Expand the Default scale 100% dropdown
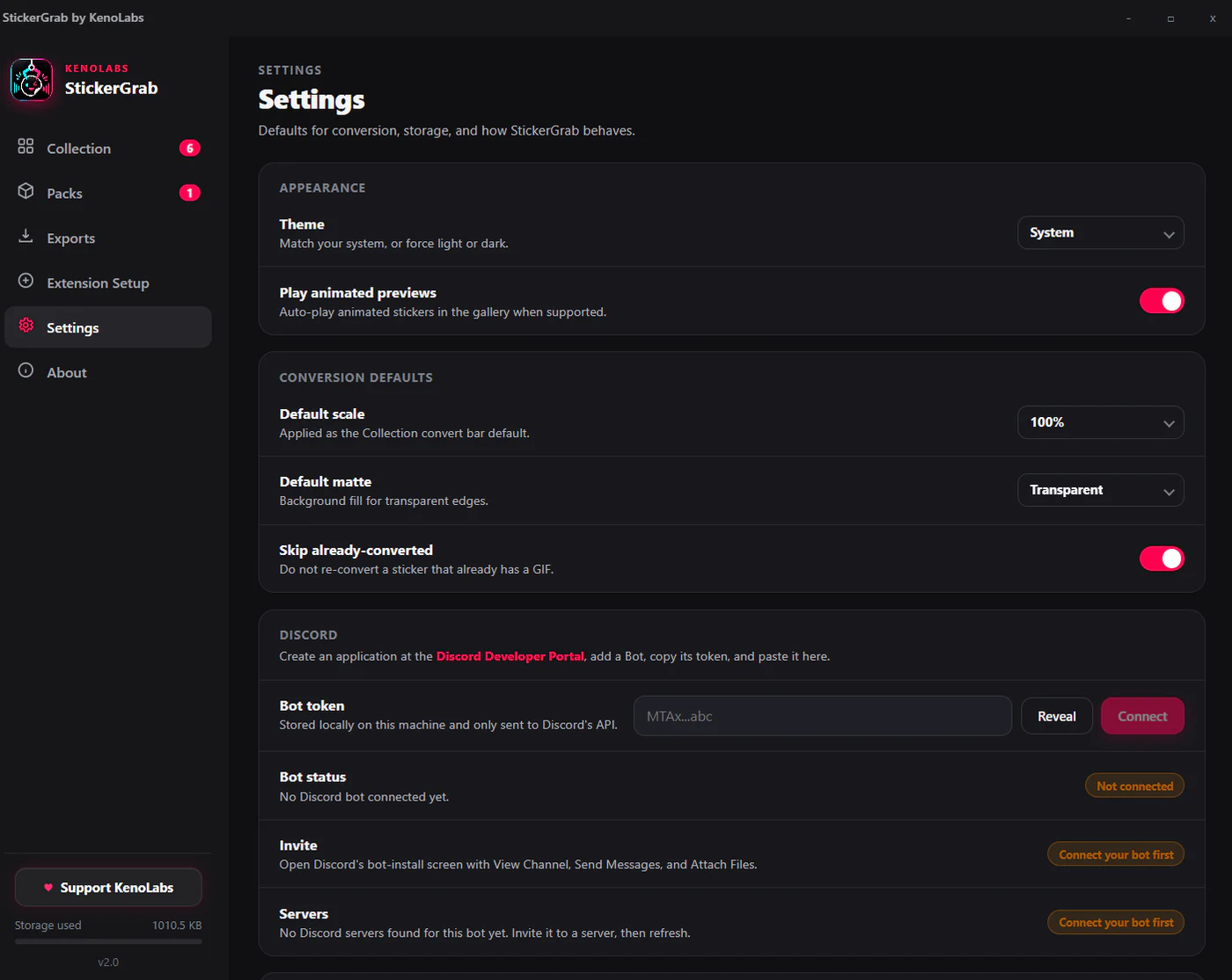This screenshot has height=980, width=1232. click(x=1101, y=422)
